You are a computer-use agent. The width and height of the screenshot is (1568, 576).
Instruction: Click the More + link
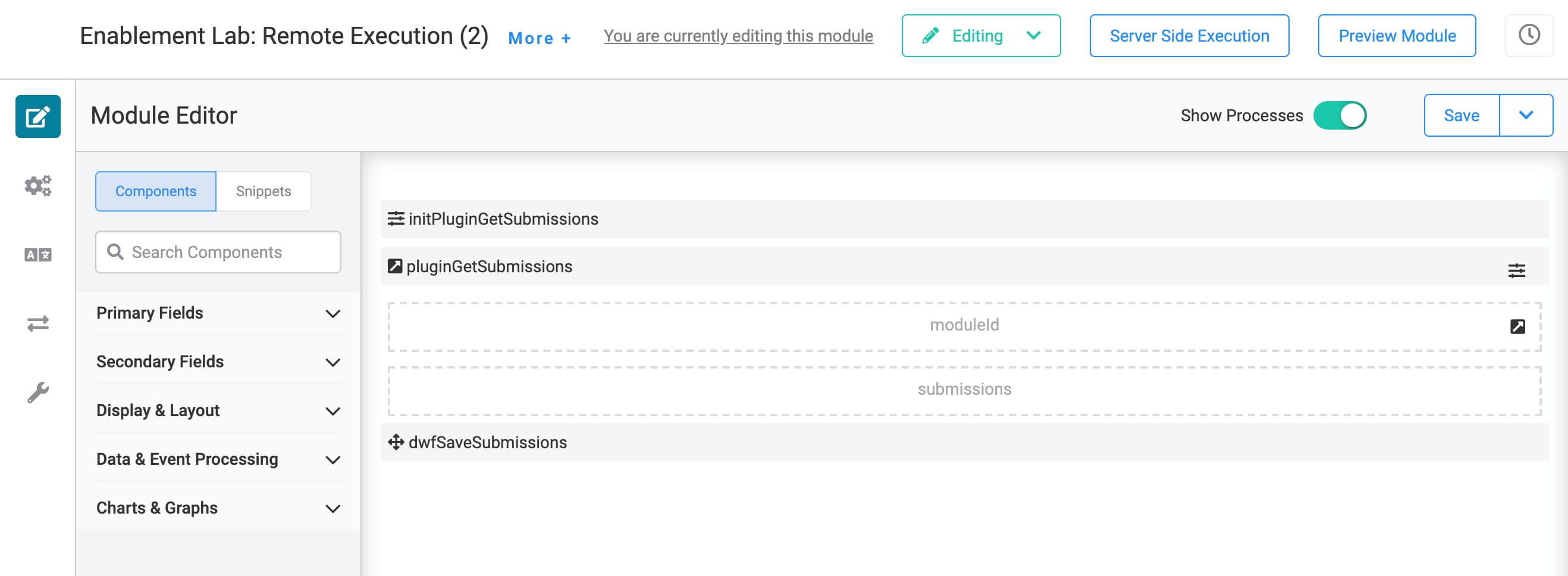click(540, 38)
